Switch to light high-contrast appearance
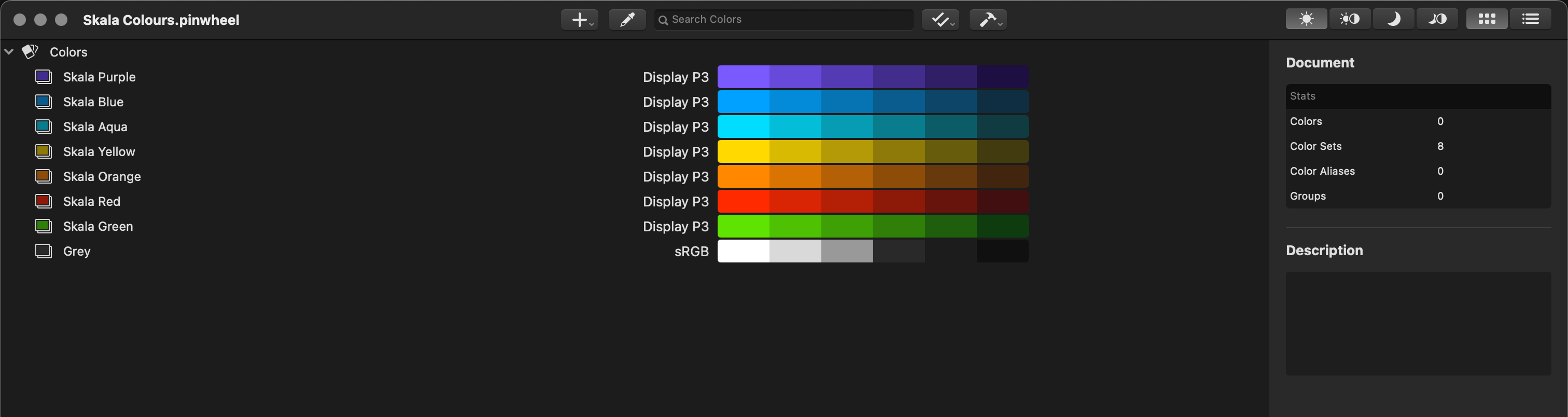The image size is (1568, 417). click(x=1350, y=20)
